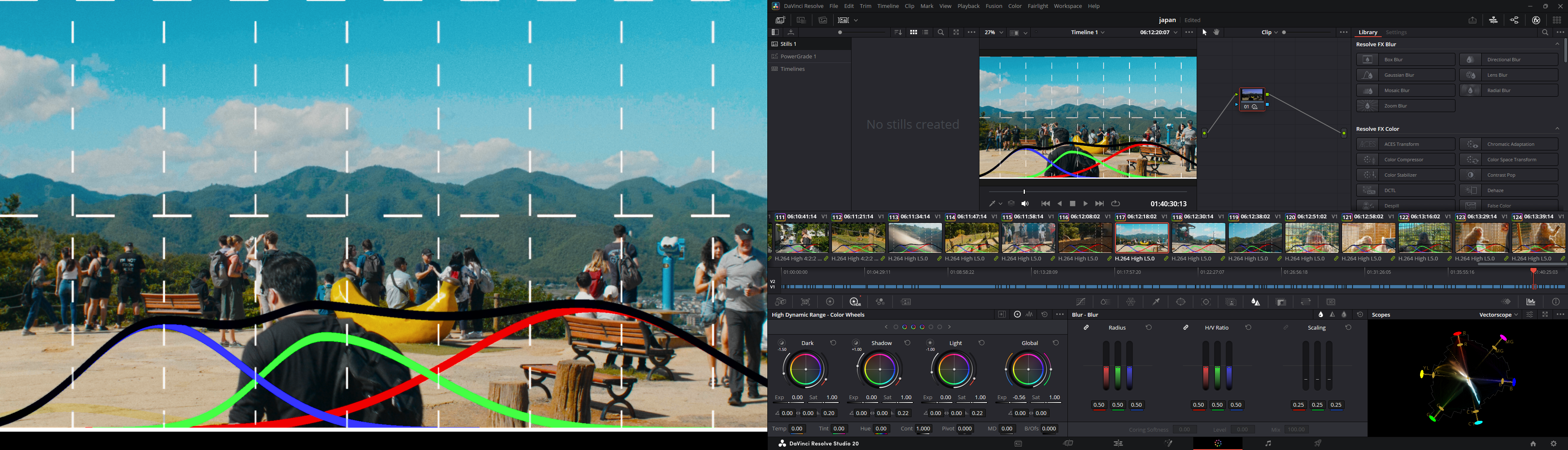
Task: Play the clip forward in viewer
Action: tap(1086, 204)
